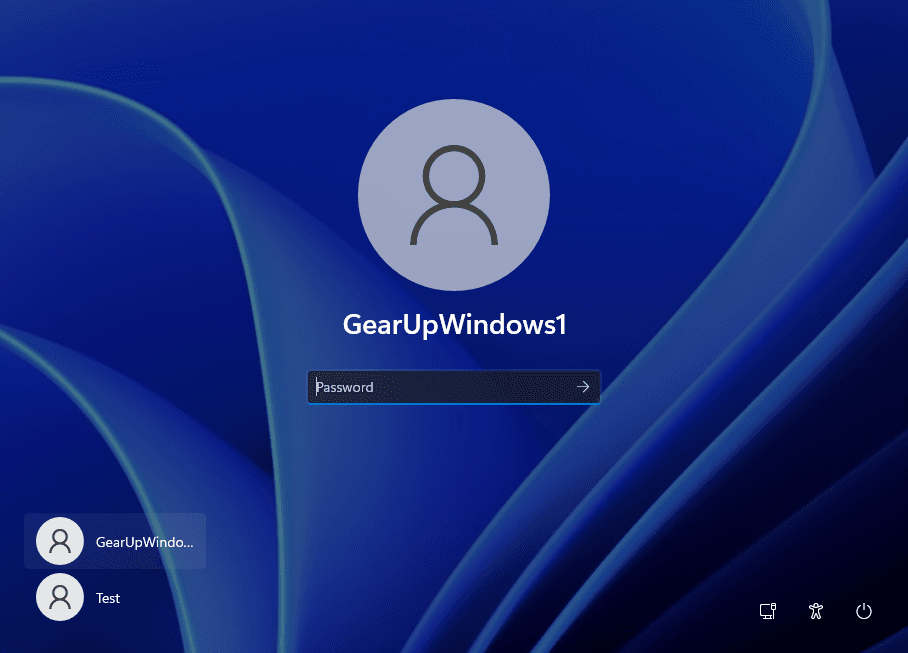Click the person silhouette in large avatar
908x653 pixels.
[453, 197]
